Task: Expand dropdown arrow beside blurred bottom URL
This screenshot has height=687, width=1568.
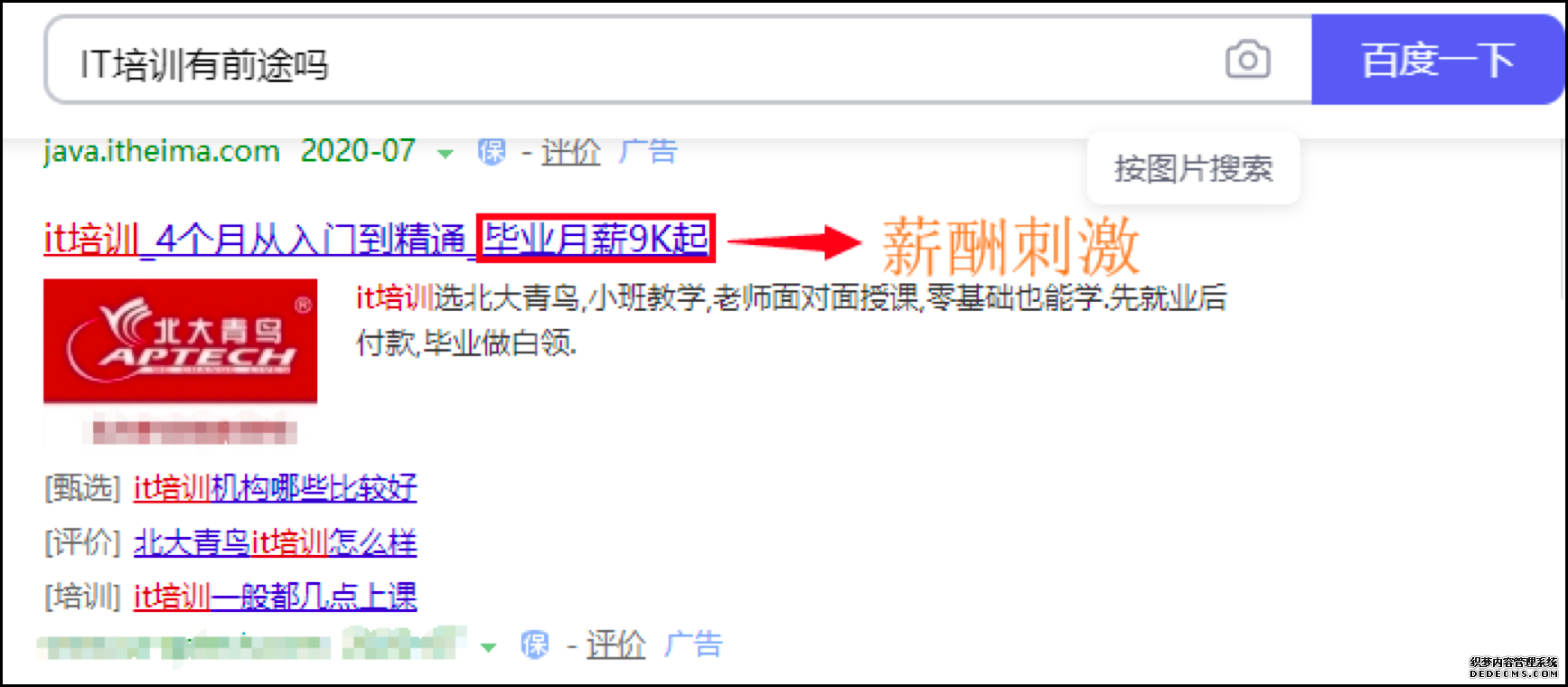Action: pyautogui.click(x=489, y=647)
